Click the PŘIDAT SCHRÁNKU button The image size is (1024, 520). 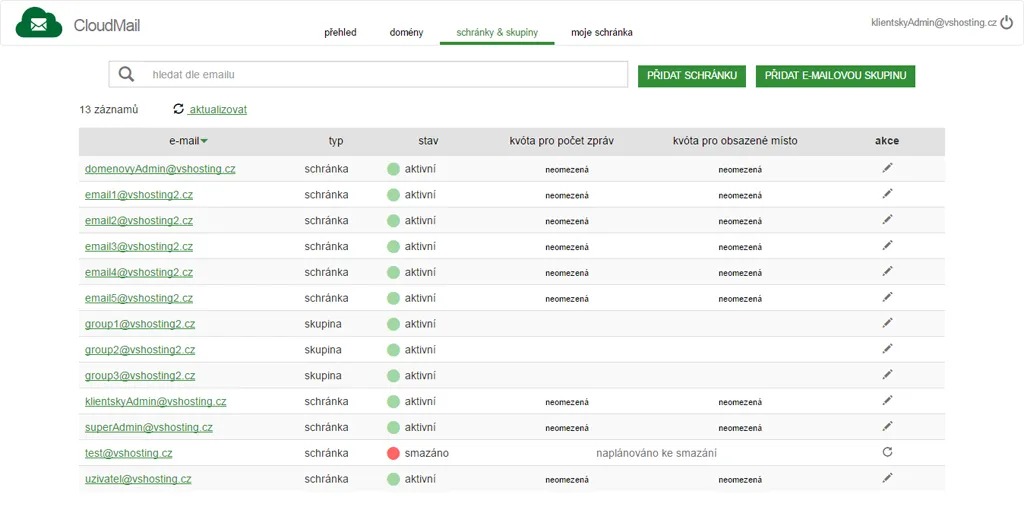point(692,76)
